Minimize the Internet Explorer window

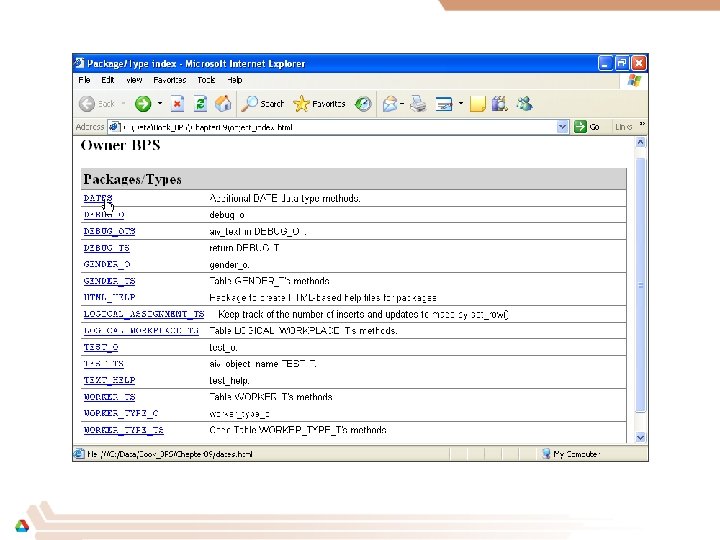point(605,63)
